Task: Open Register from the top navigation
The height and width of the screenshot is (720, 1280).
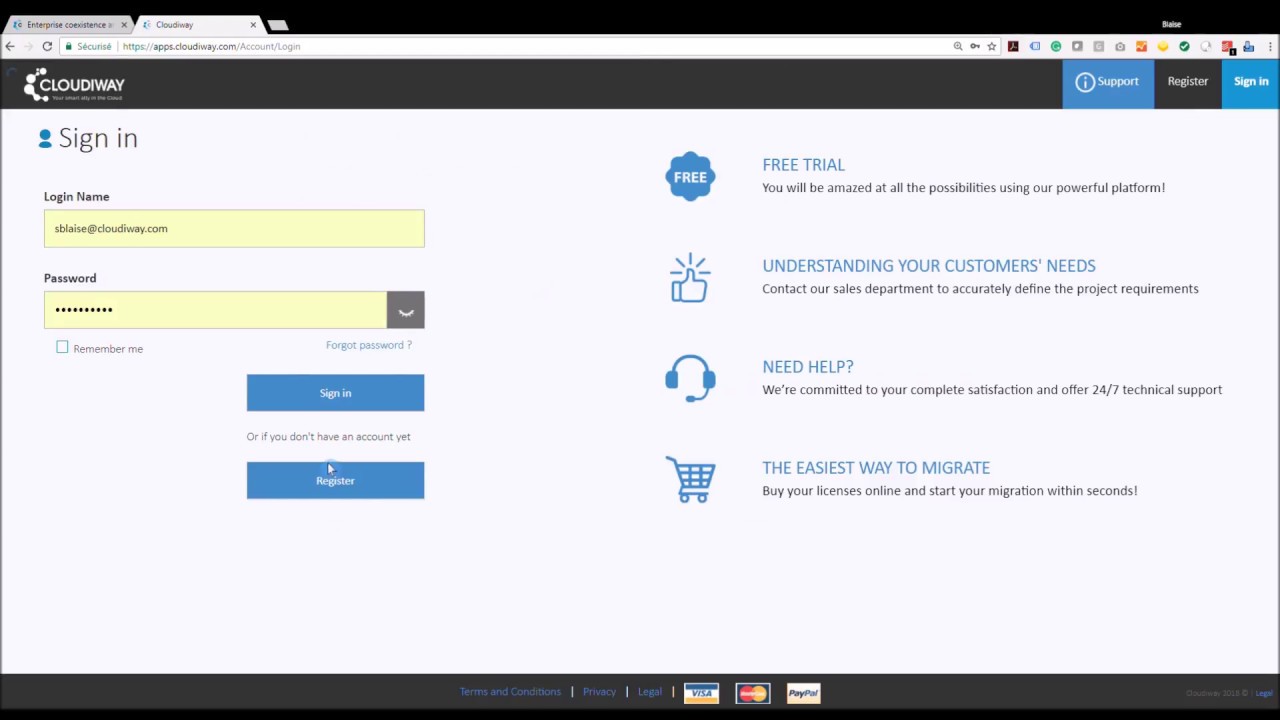Action: tap(1187, 82)
